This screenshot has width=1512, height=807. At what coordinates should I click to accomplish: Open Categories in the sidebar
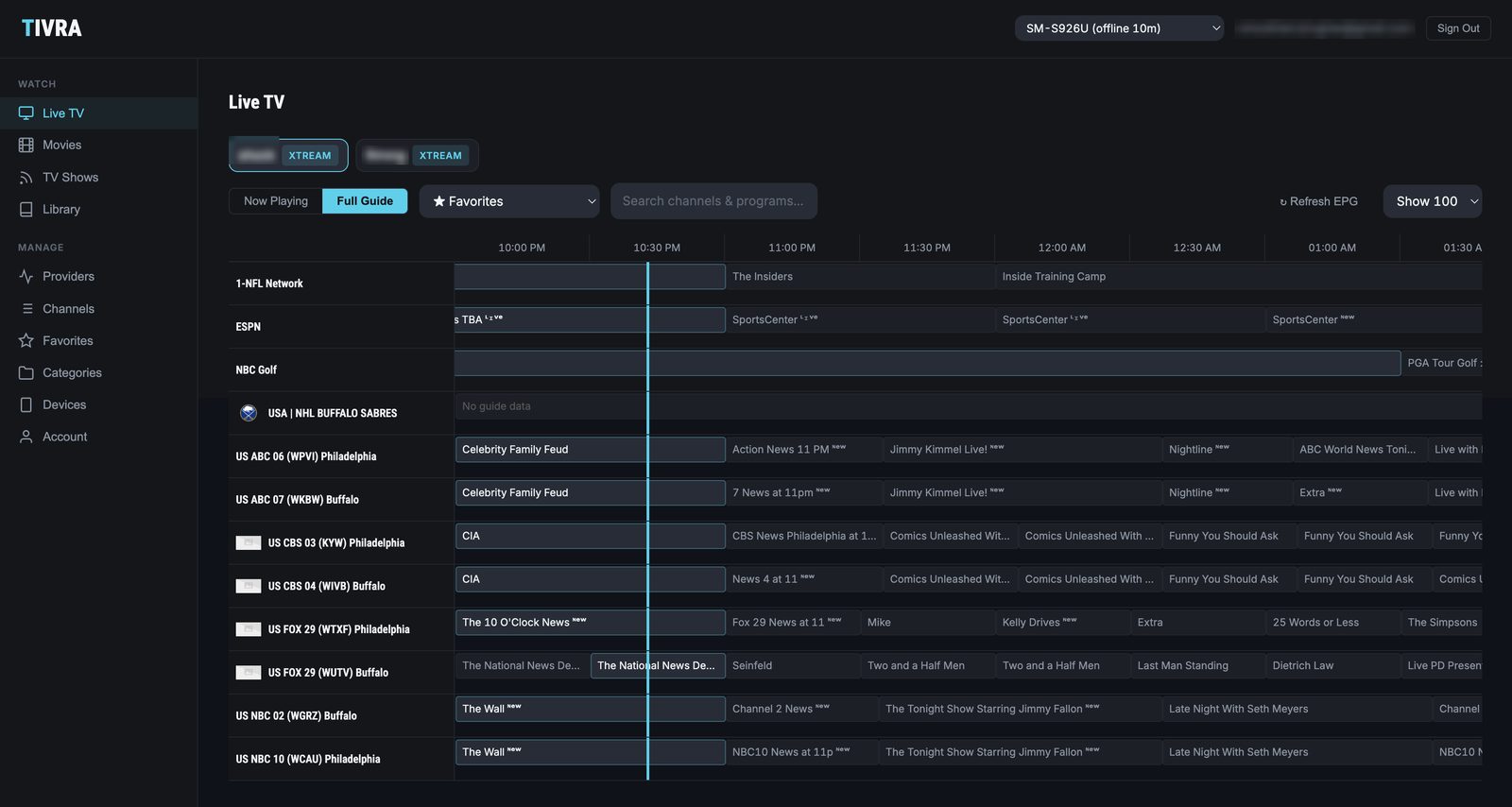98,373
